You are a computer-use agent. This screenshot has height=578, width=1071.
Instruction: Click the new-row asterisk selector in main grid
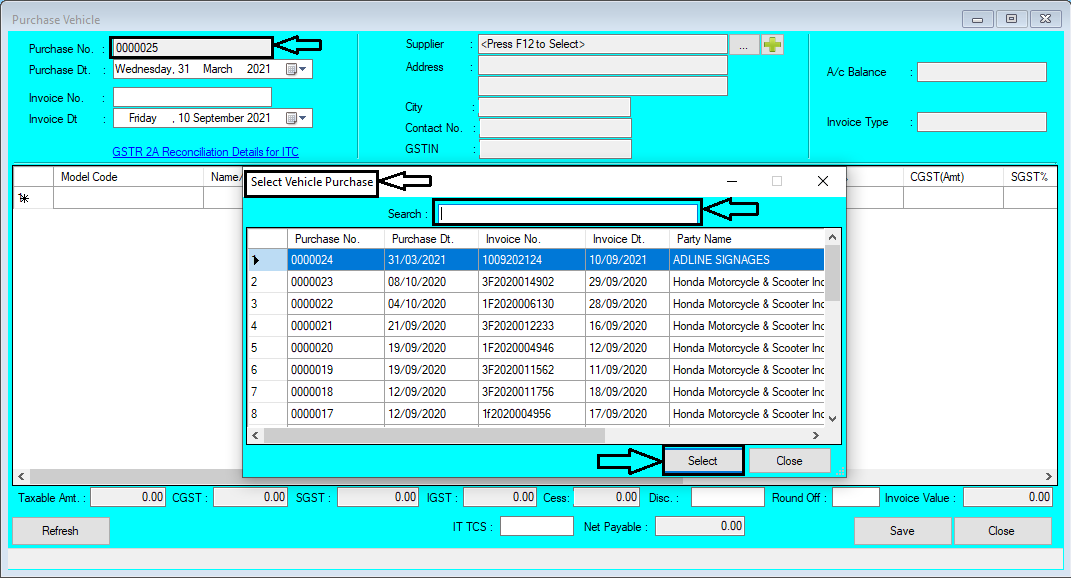click(33, 198)
